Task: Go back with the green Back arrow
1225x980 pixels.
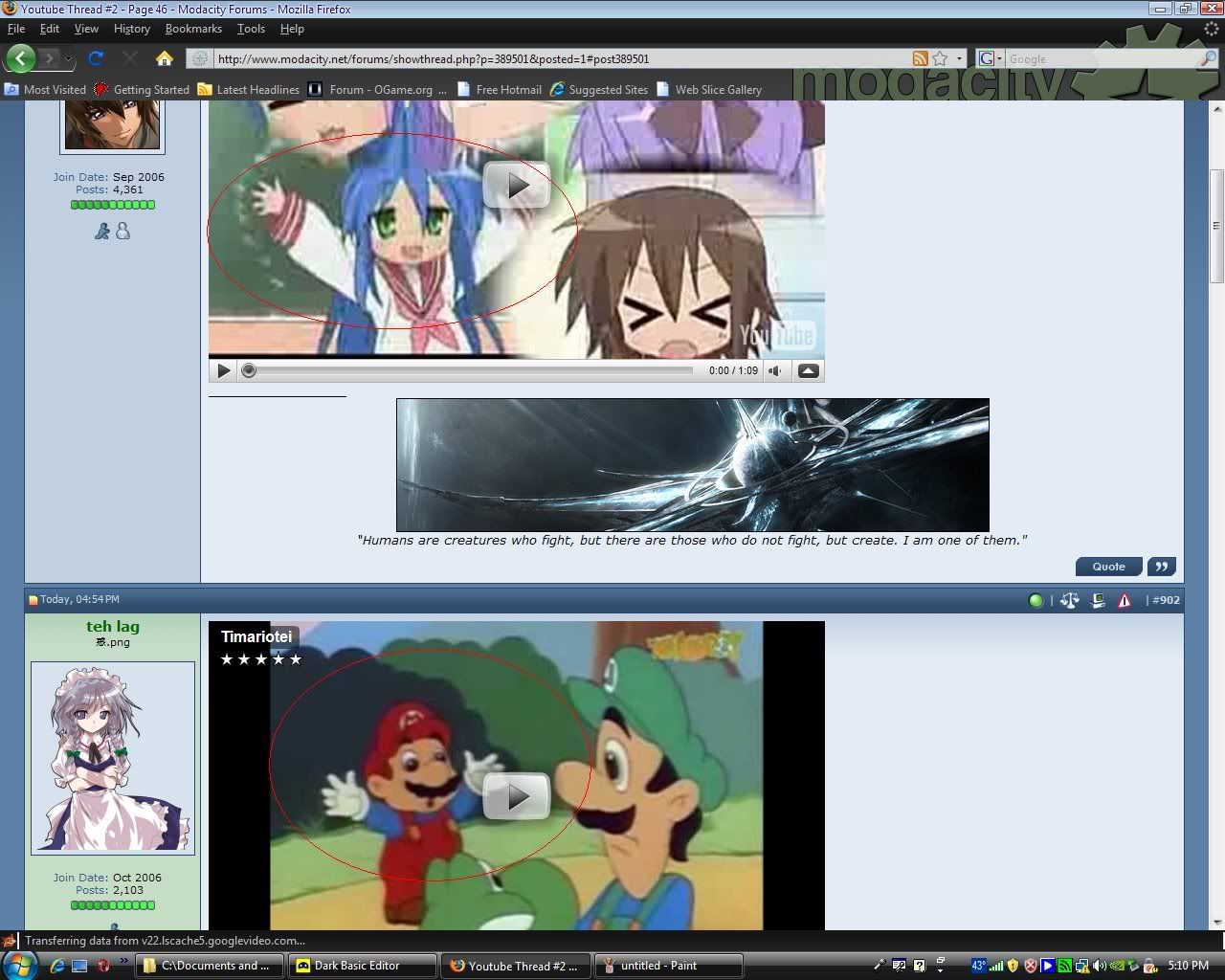Action: pos(20,58)
